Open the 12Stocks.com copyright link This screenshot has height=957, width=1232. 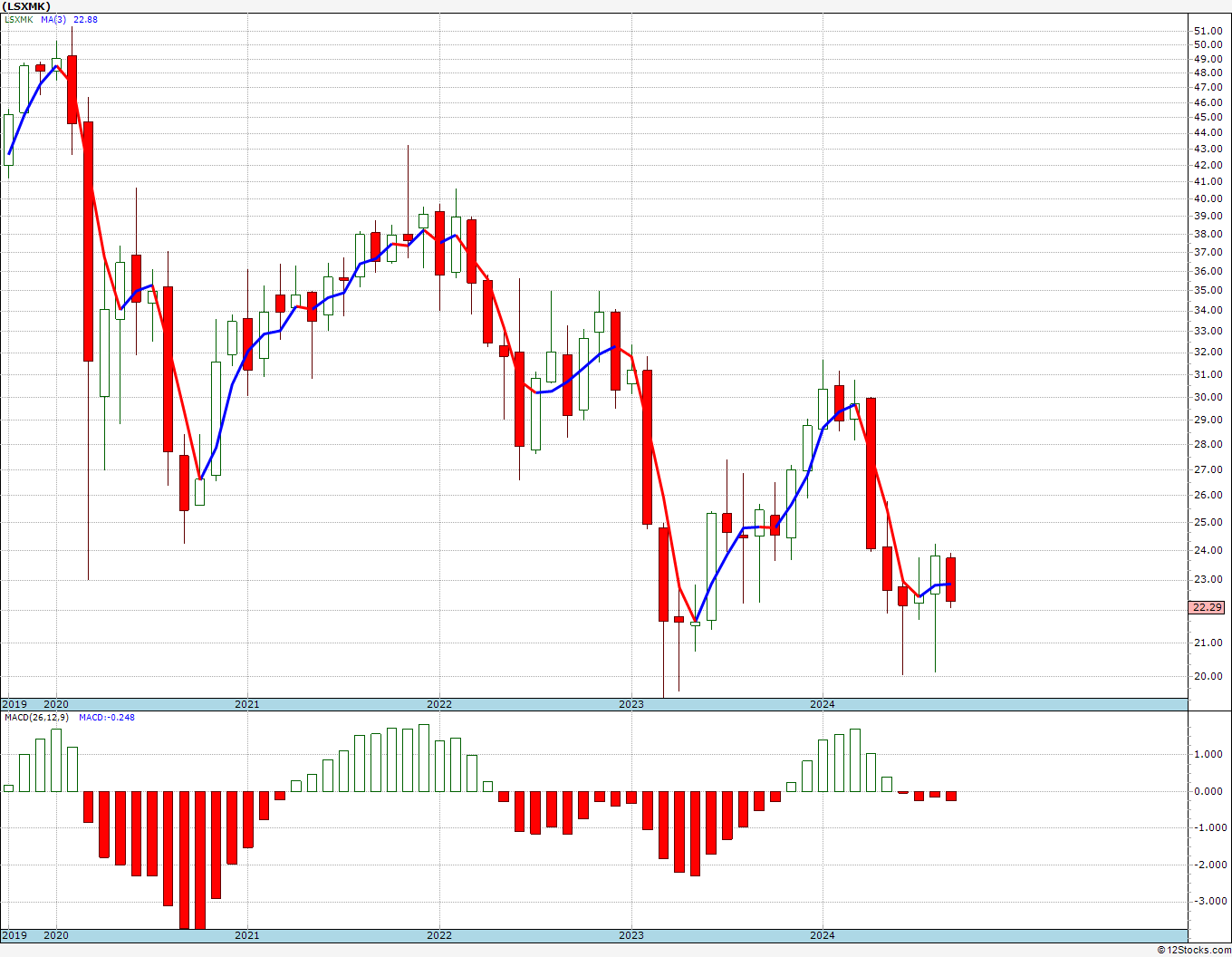(1194, 950)
